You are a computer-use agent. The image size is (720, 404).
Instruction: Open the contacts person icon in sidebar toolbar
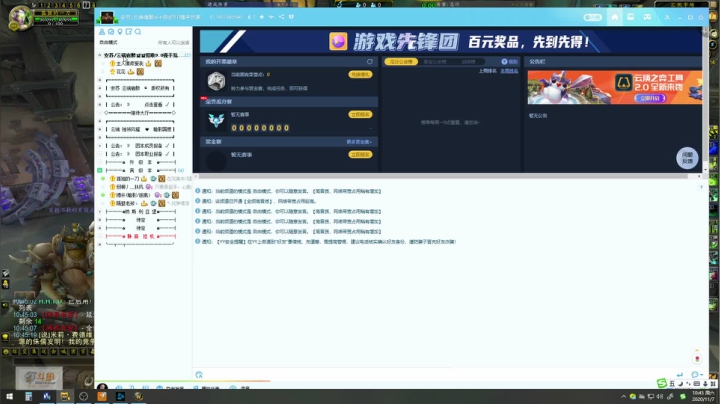[102, 32]
